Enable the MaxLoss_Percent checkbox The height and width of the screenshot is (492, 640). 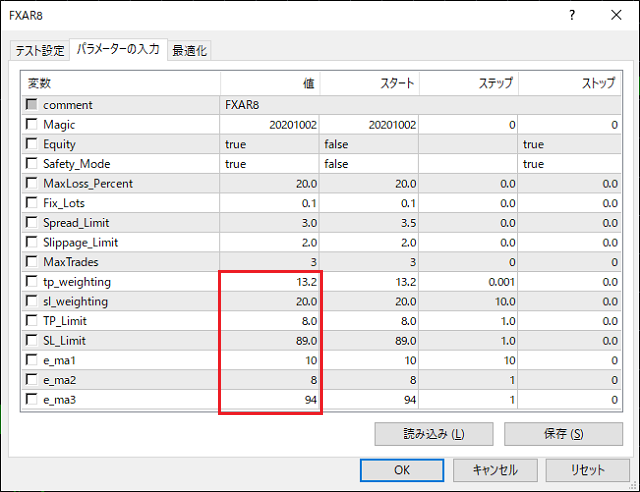point(31,183)
